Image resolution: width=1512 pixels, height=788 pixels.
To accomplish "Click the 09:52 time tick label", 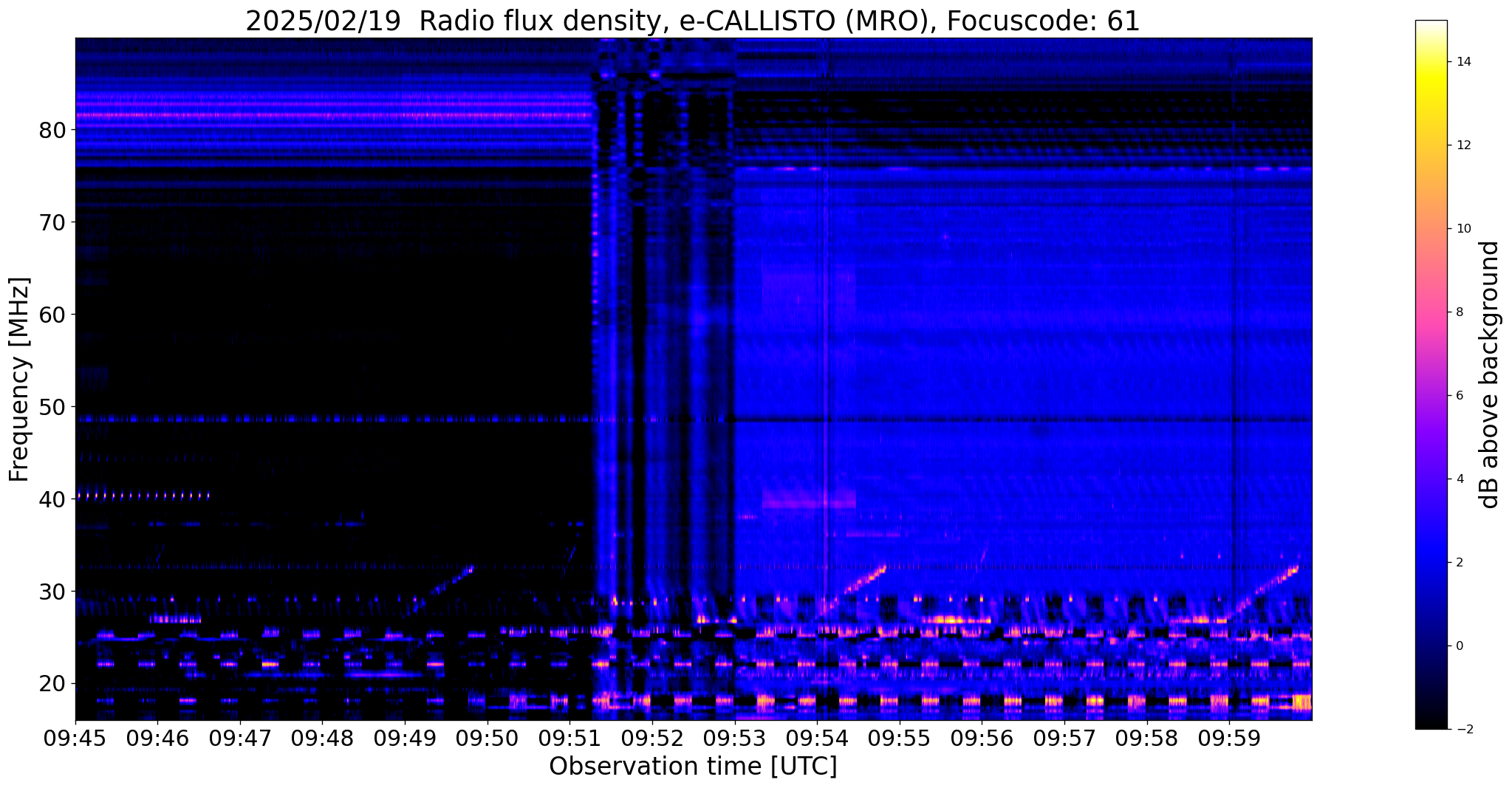I will pos(651,739).
